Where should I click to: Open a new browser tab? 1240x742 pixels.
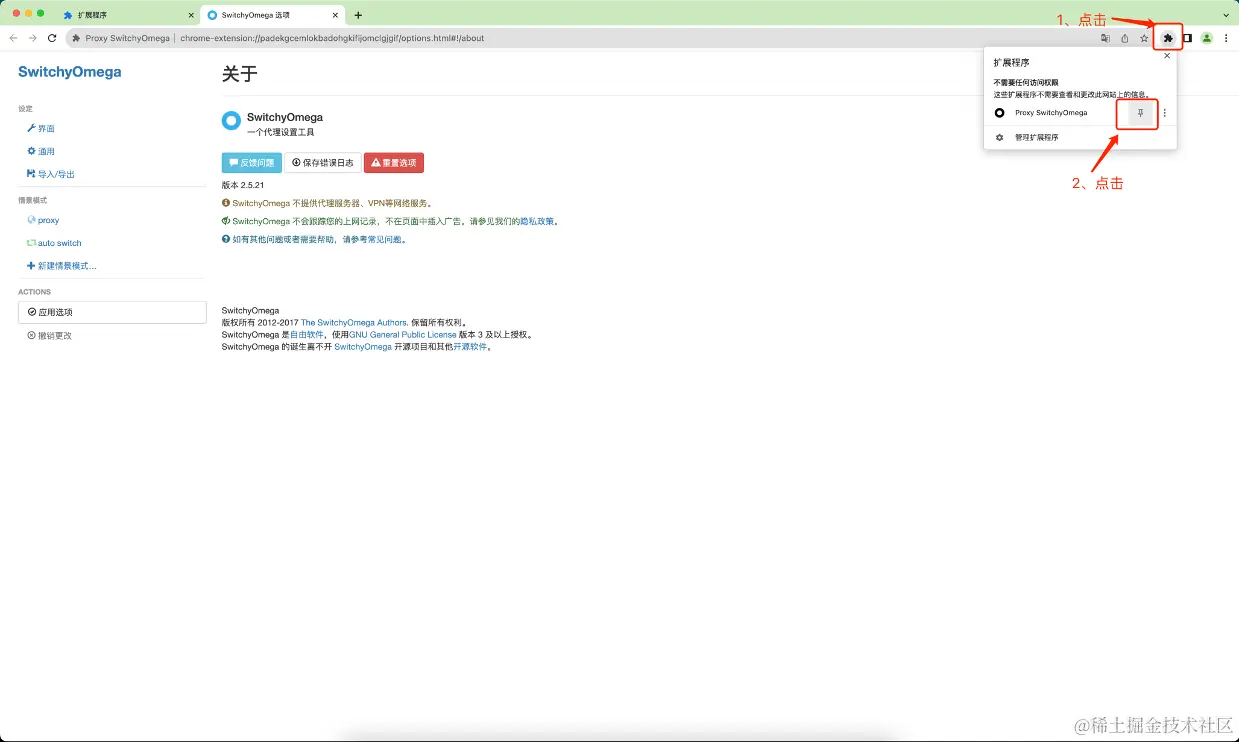tap(358, 15)
